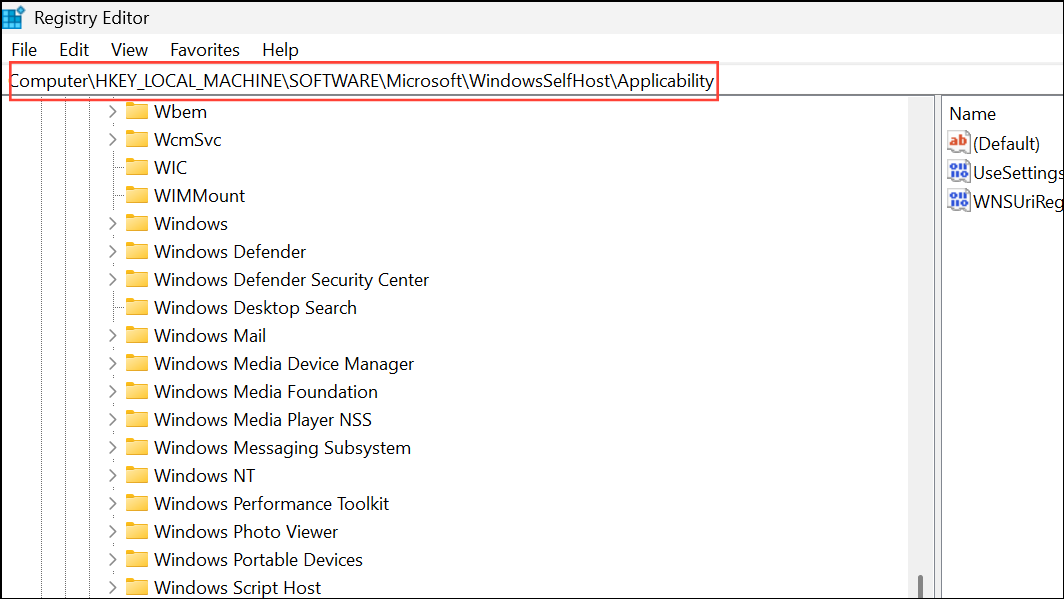Screen dimensions: 1064x599
Task: Select the Windows NT label
Action: coord(204,476)
